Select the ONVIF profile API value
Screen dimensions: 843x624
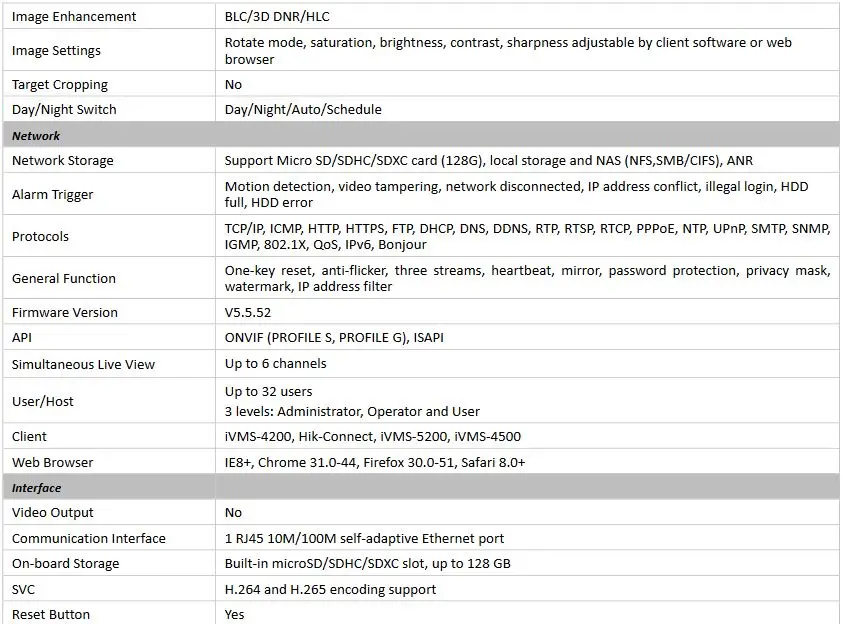click(x=334, y=338)
